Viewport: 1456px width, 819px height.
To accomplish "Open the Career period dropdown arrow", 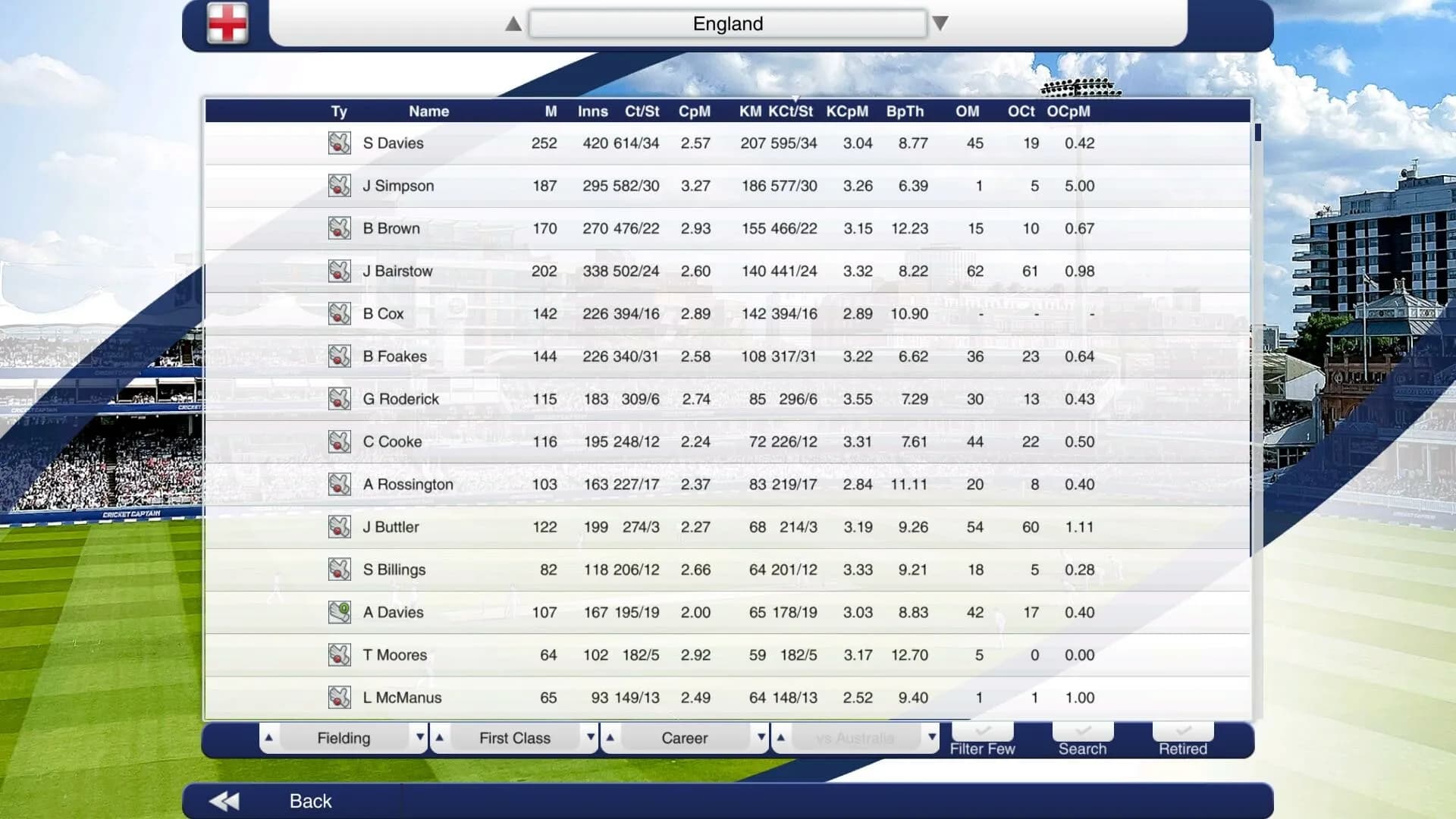I will pos(761,737).
